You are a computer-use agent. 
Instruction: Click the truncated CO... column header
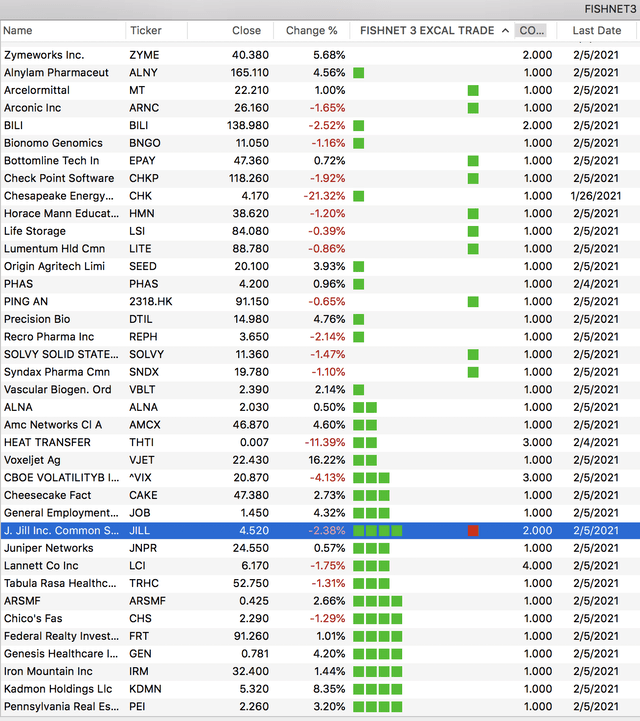pos(531,31)
